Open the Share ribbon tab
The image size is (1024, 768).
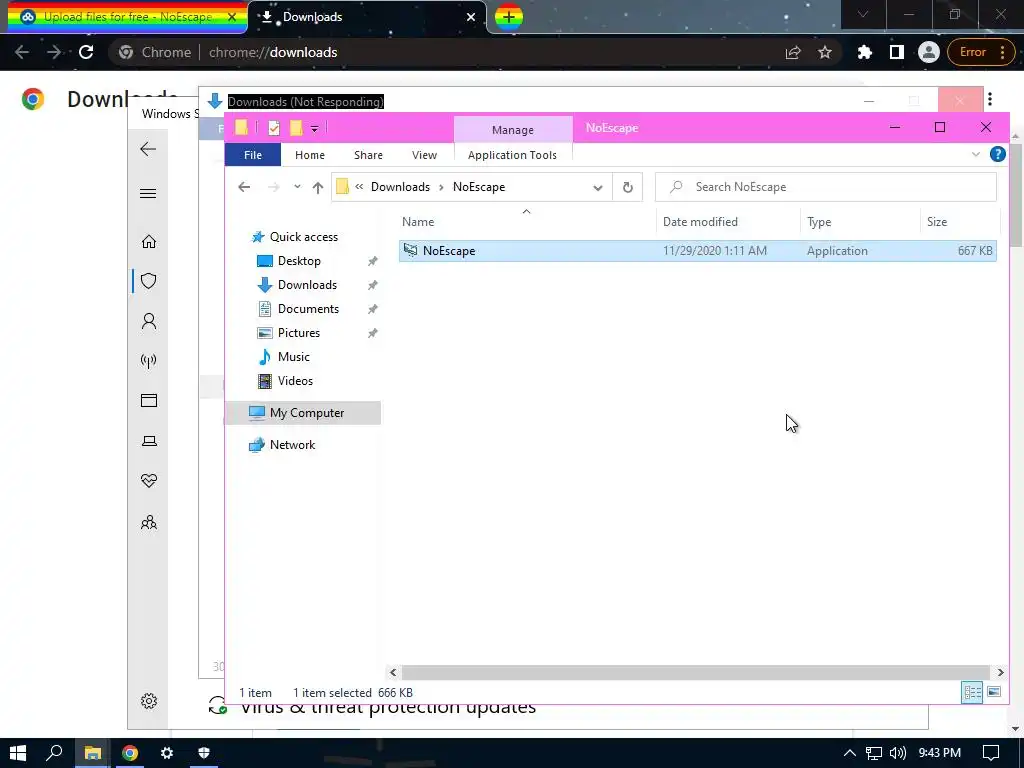tap(368, 155)
